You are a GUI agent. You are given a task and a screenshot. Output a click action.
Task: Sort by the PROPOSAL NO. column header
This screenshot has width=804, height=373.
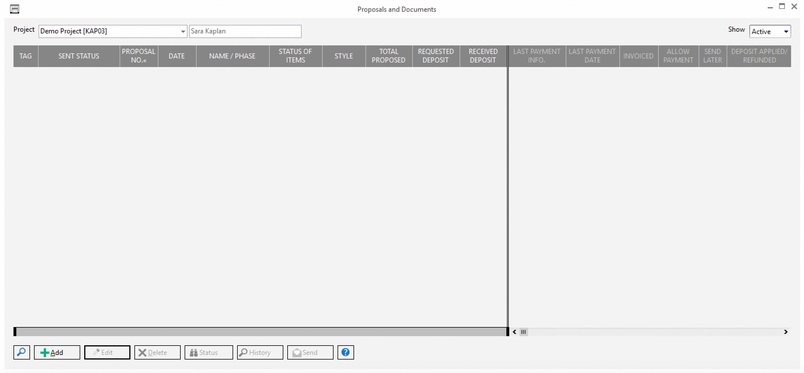[138, 56]
